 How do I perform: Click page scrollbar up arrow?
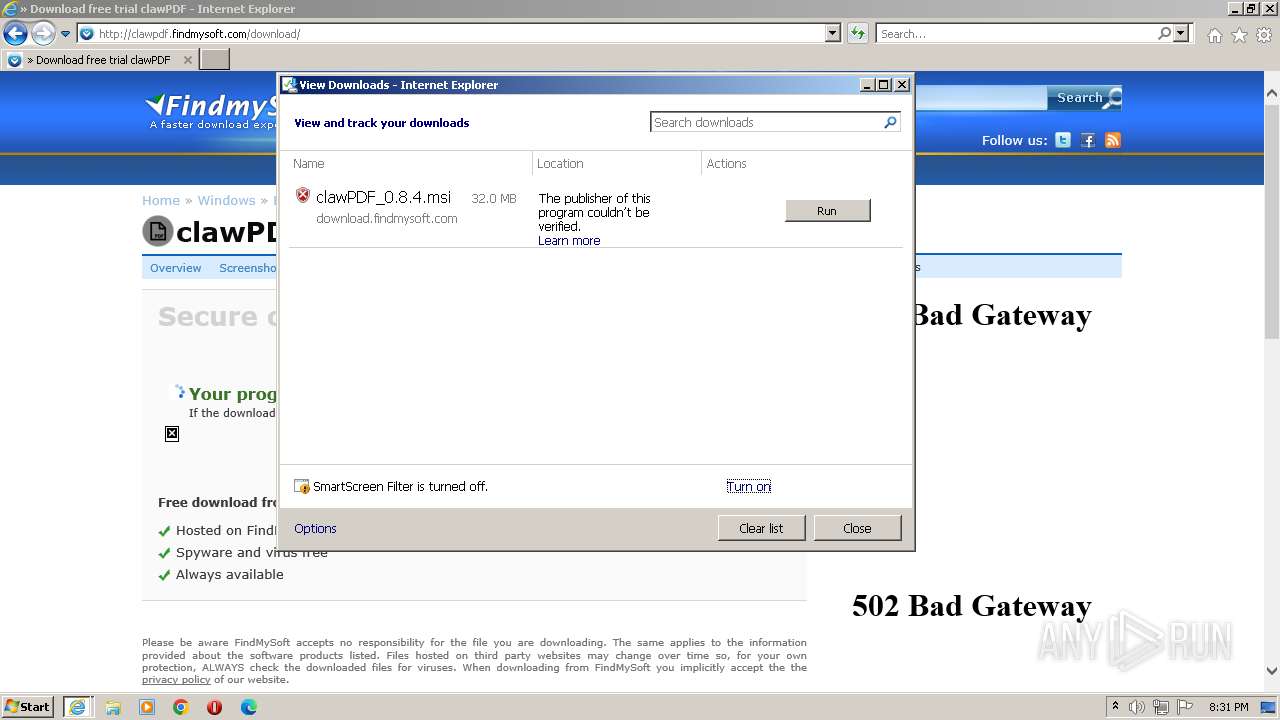coord(1272,93)
